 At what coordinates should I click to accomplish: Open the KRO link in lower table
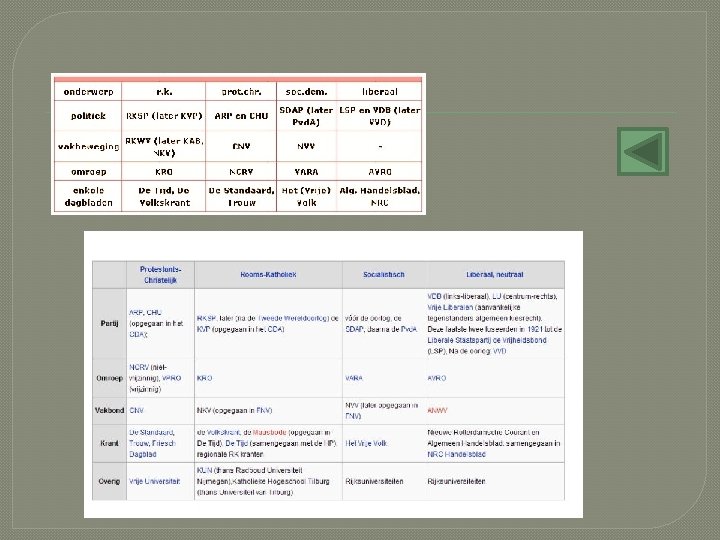pyautogui.click(x=204, y=378)
